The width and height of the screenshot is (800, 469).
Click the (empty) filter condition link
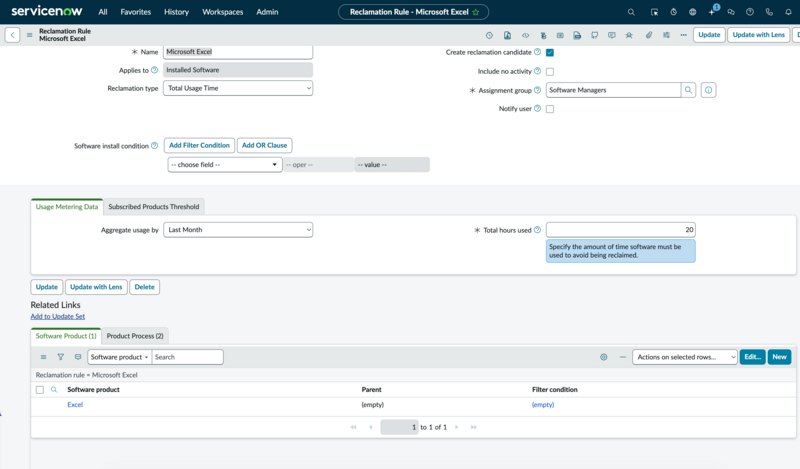[543, 404]
